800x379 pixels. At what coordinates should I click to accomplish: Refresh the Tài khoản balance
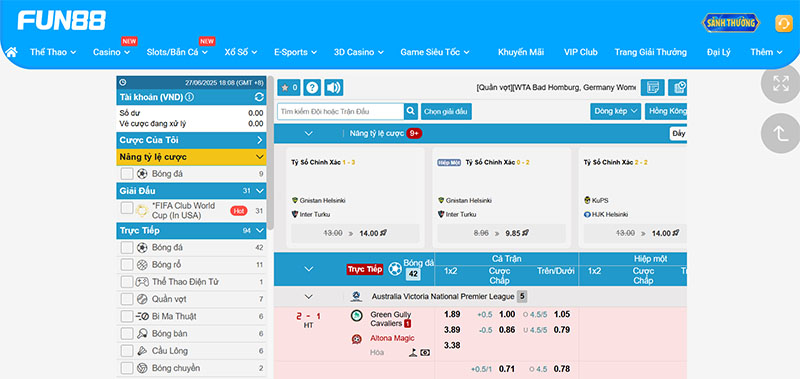coord(259,97)
